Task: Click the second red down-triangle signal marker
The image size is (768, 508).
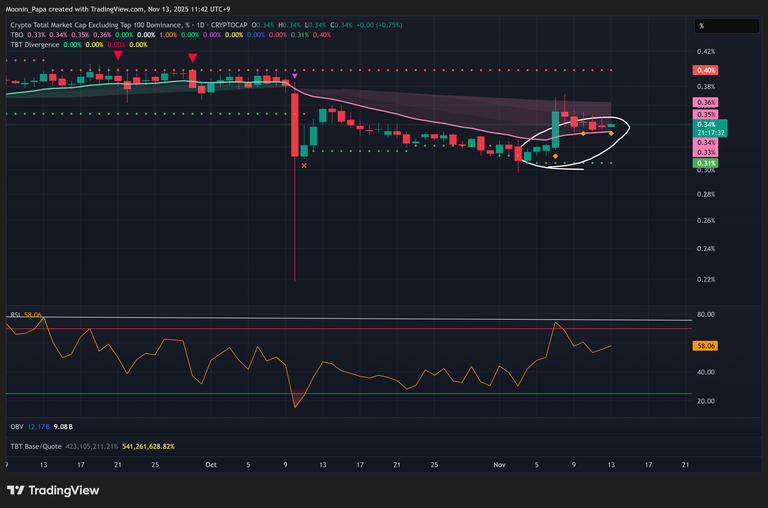Action: 192,59
